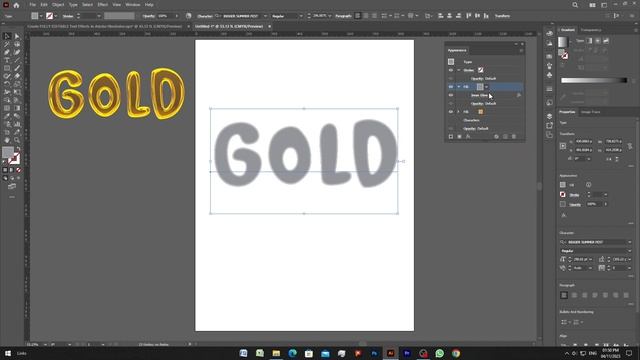640x360 pixels.
Task: Select the Eraser tool
Action: coord(17,76)
